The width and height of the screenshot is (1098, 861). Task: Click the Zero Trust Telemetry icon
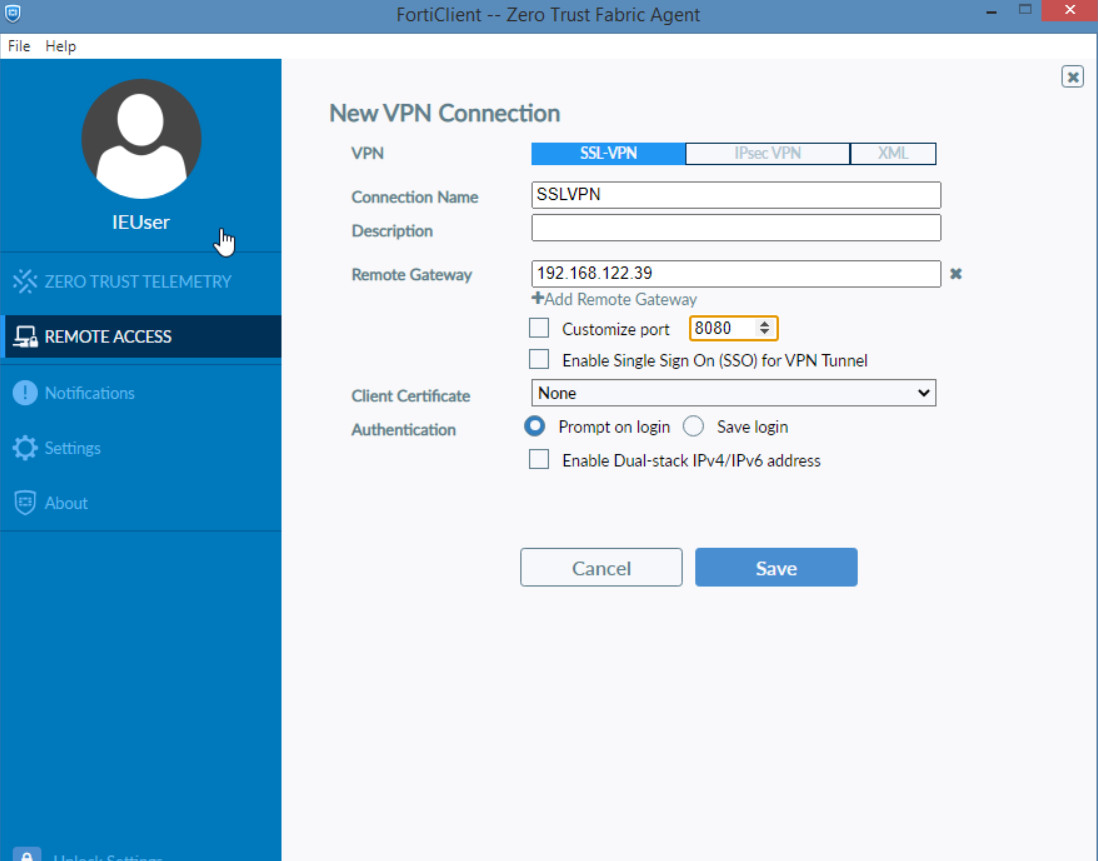[x=25, y=281]
